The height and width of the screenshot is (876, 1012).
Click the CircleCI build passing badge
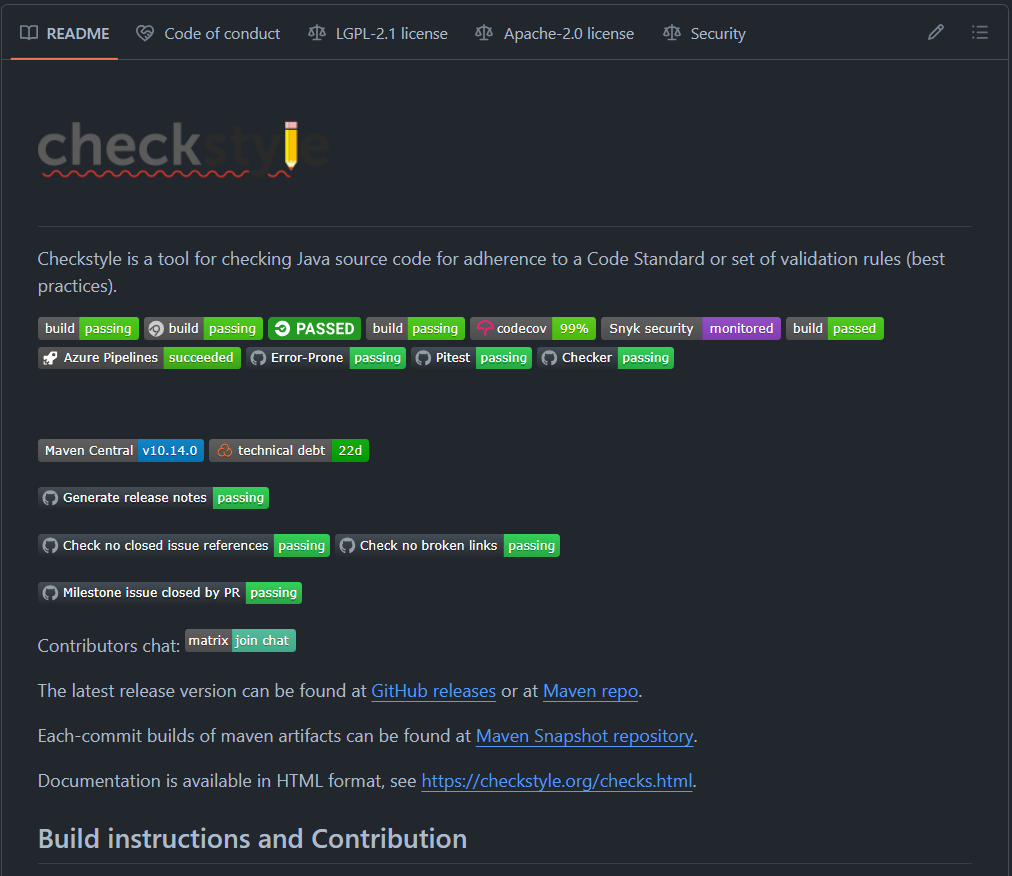click(203, 329)
